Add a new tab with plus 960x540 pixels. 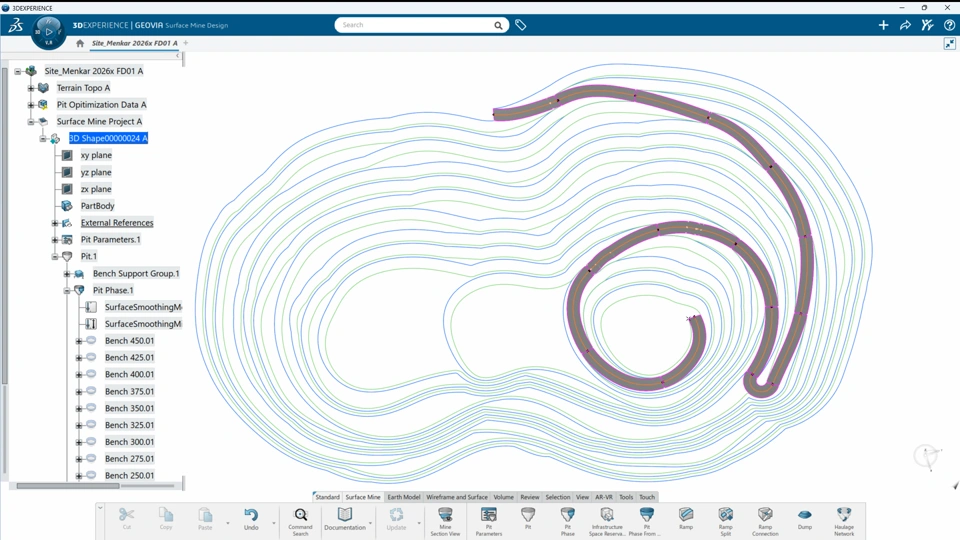tap(186, 43)
